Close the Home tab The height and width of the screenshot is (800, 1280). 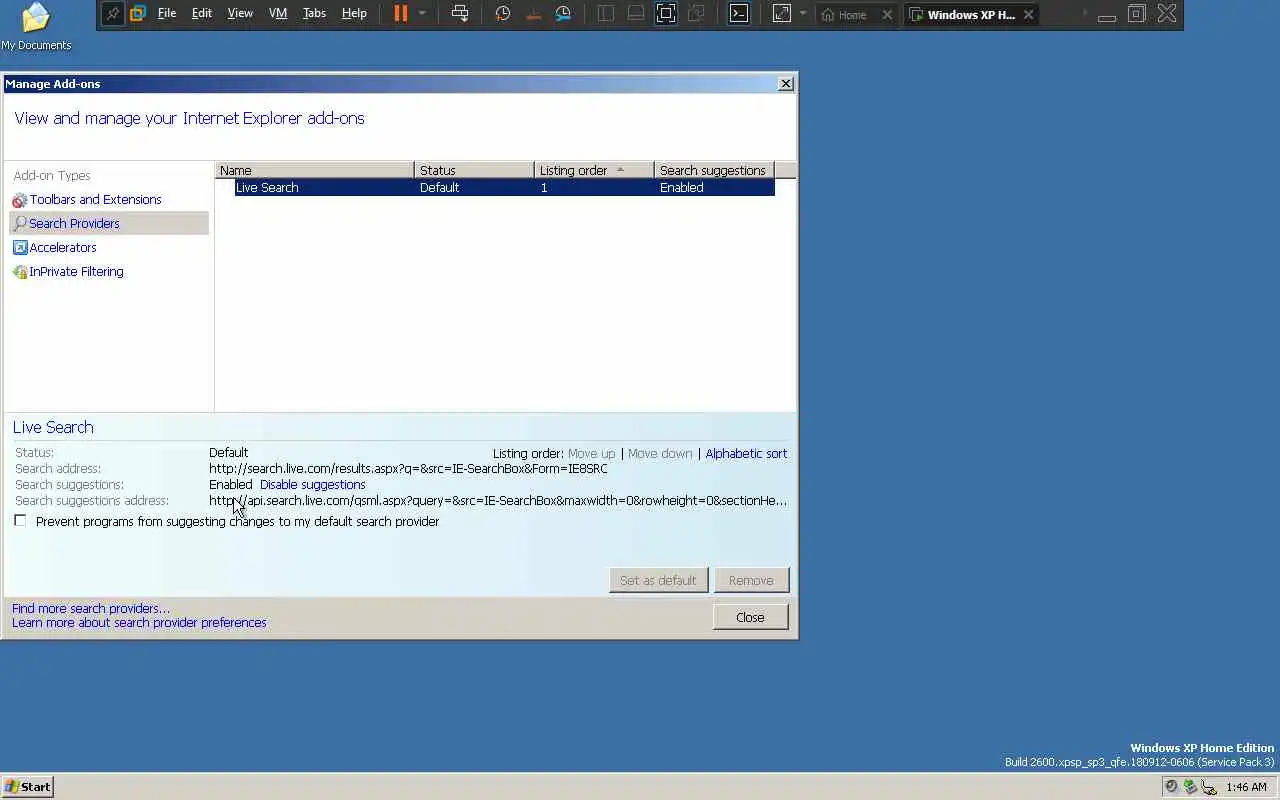click(x=887, y=15)
